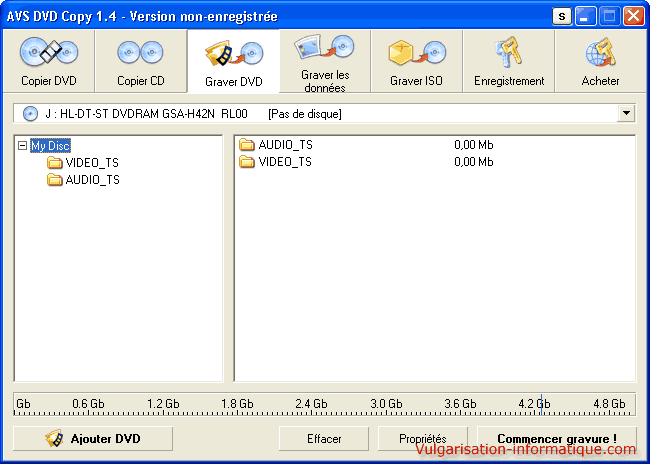Image resolution: width=650 pixels, height=464 pixels.
Task: Open Propriétés button
Action: click(423, 439)
